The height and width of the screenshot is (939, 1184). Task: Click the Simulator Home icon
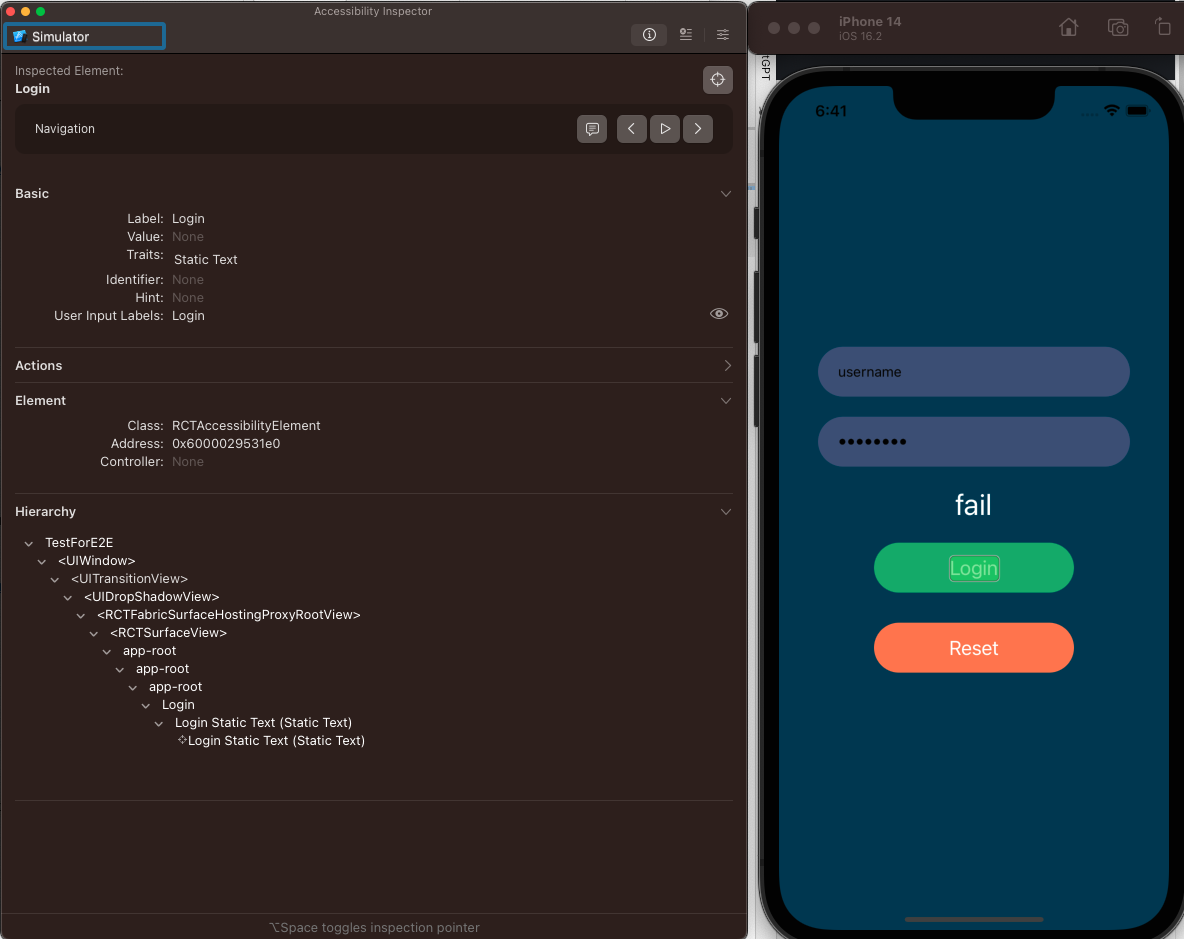[1068, 28]
